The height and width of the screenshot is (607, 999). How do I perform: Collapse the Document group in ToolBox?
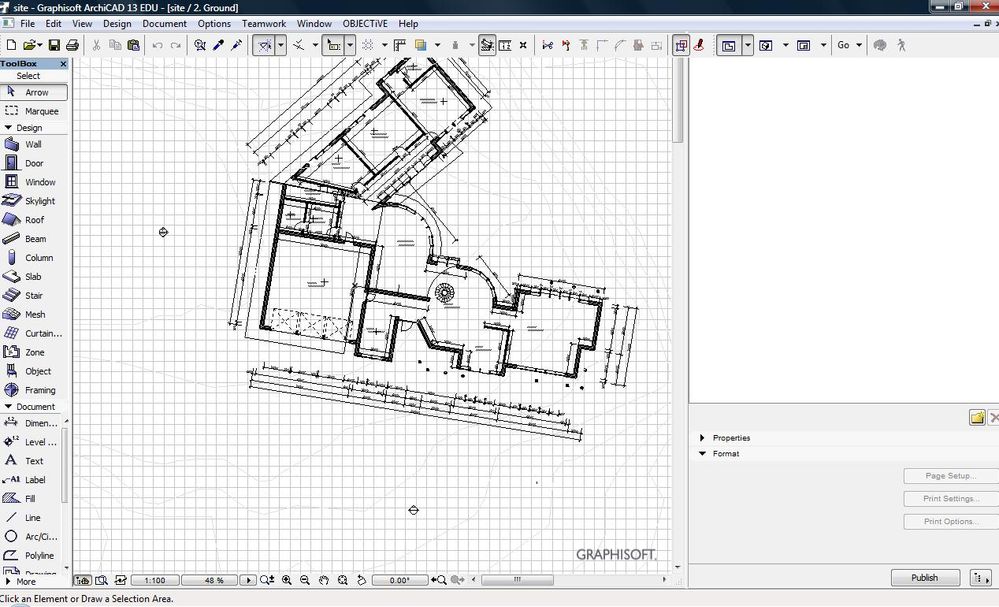coord(8,406)
